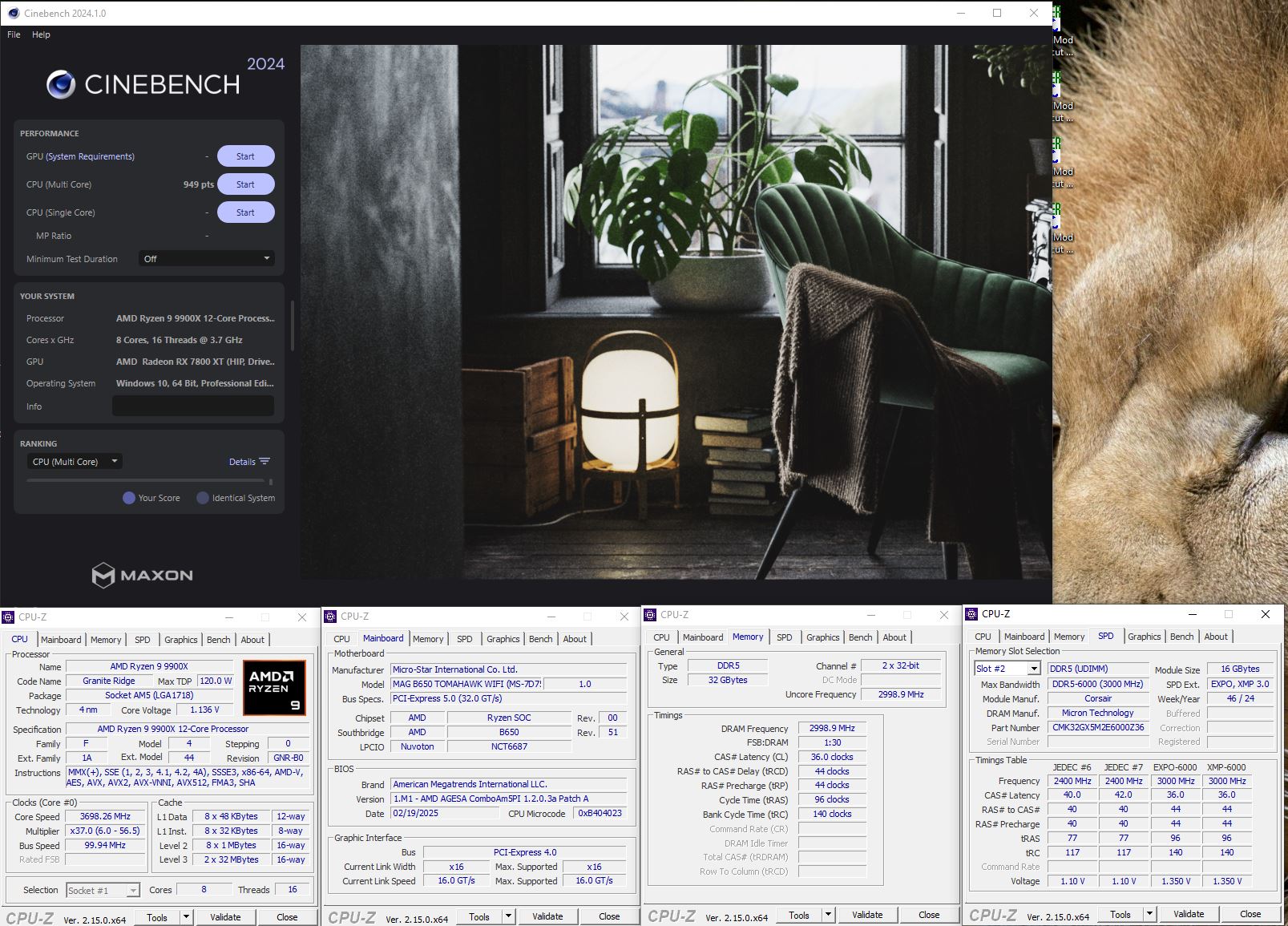
Task: Click Close button in Mainboard CPU-Z window
Action: pyautogui.click(x=609, y=916)
